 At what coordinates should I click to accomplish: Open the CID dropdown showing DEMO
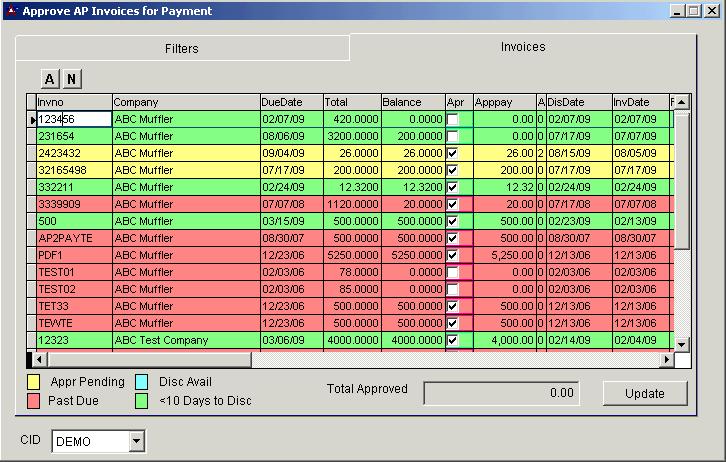click(137, 441)
